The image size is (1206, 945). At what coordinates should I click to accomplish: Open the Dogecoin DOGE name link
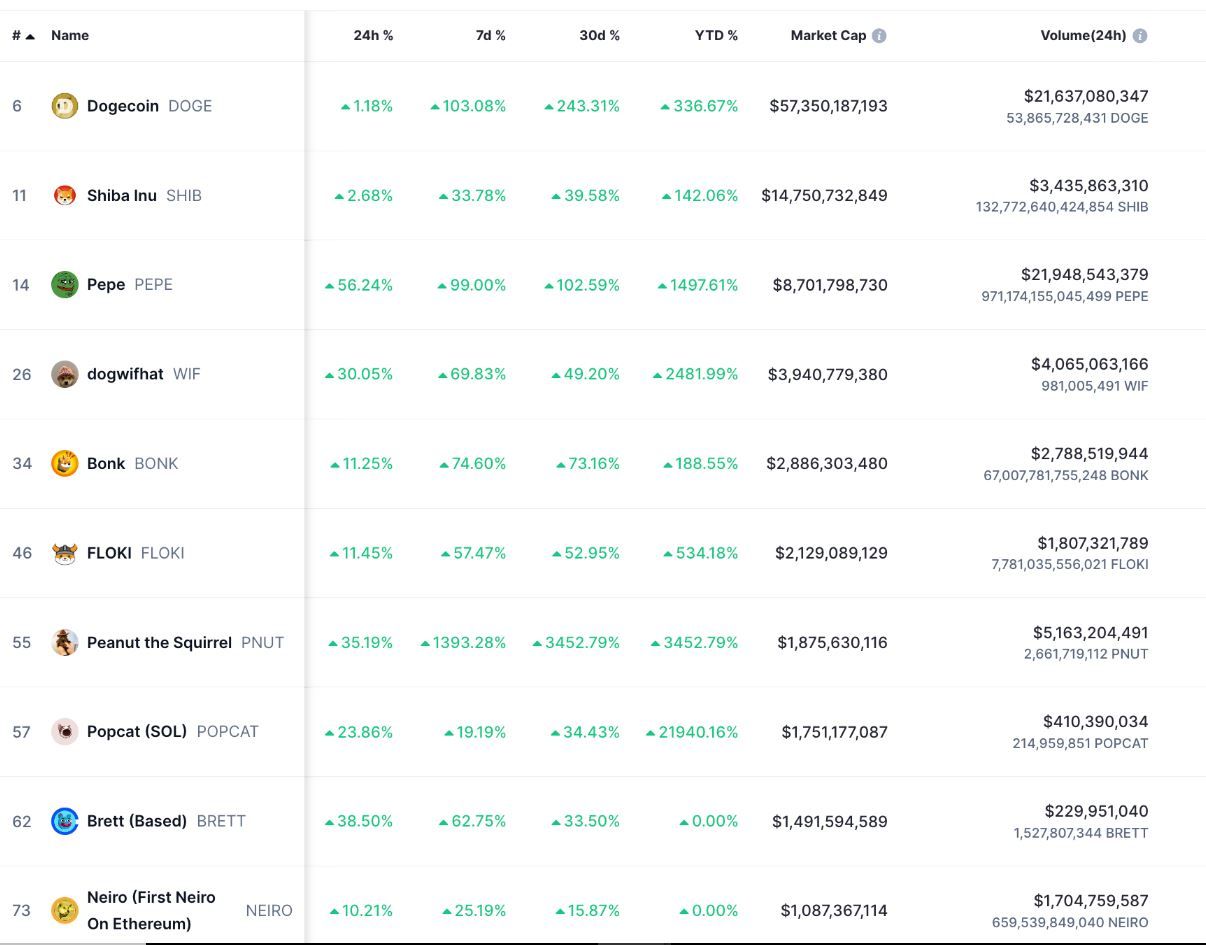pyautogui.click(x=125, y=105)
